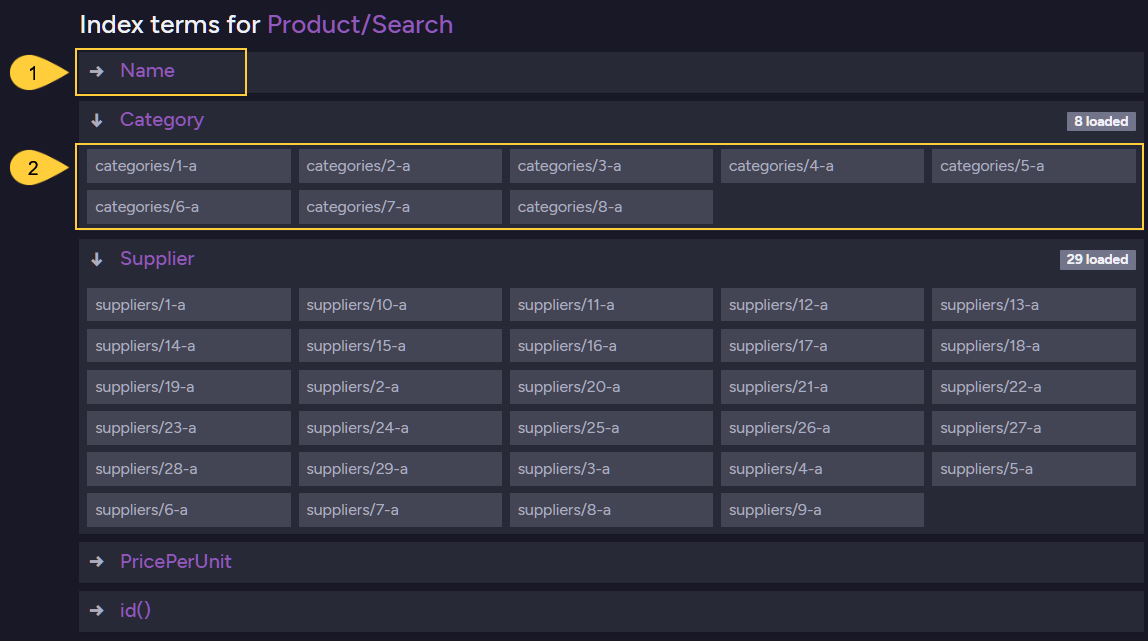Select term suppliers/7-a
Screen dimensions: 1148x641
[x=400, y=510]
